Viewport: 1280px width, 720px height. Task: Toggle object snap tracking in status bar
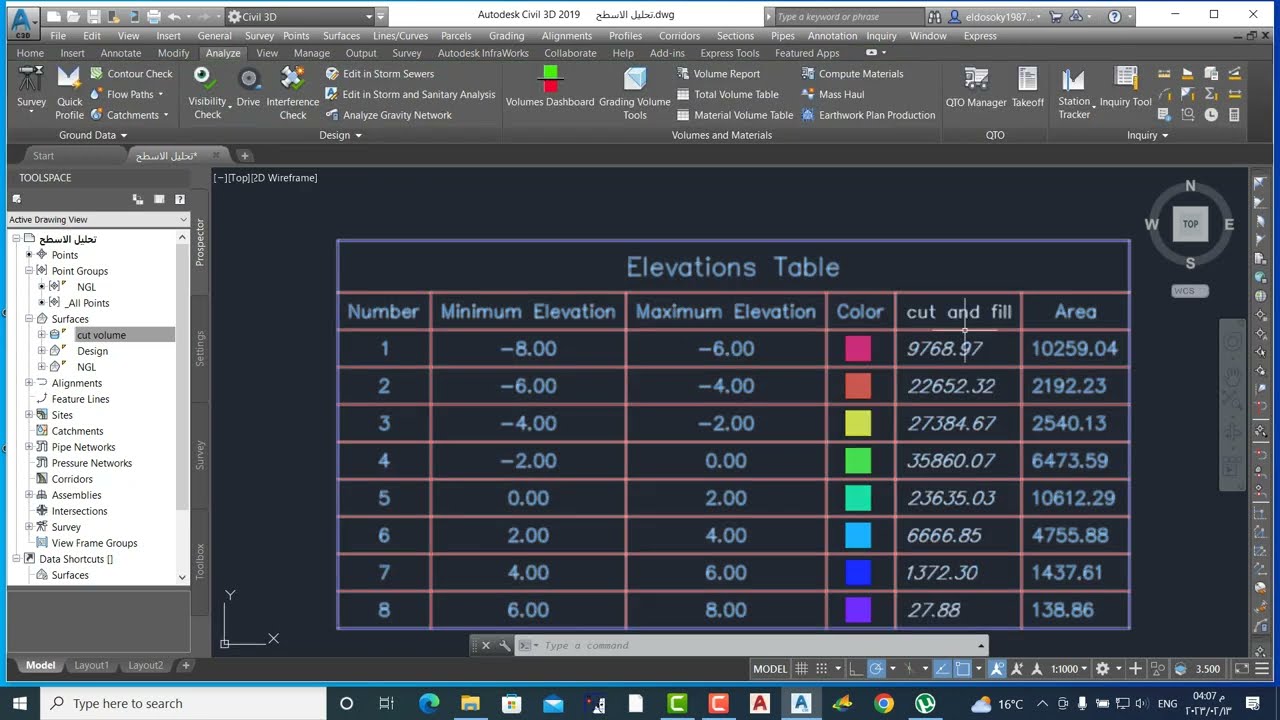[x=942, y=669]
